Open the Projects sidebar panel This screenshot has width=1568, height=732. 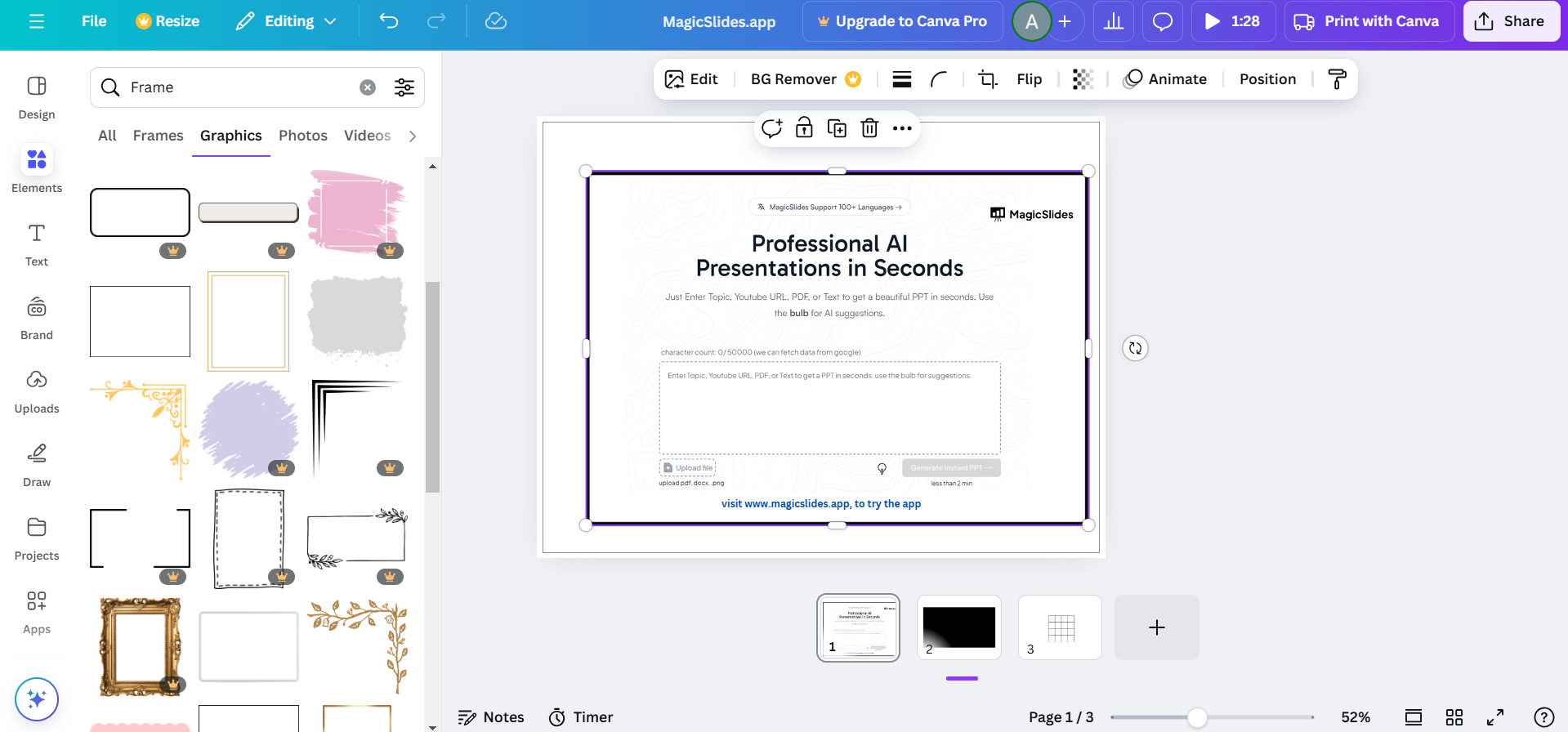[37, 538]
